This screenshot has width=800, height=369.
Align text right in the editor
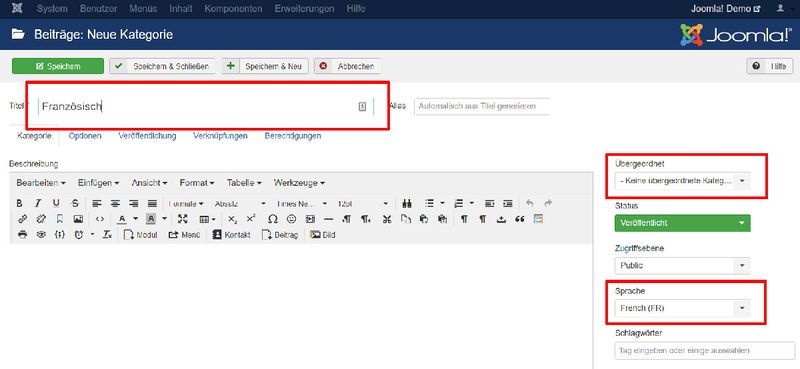[x=134, y=203]
